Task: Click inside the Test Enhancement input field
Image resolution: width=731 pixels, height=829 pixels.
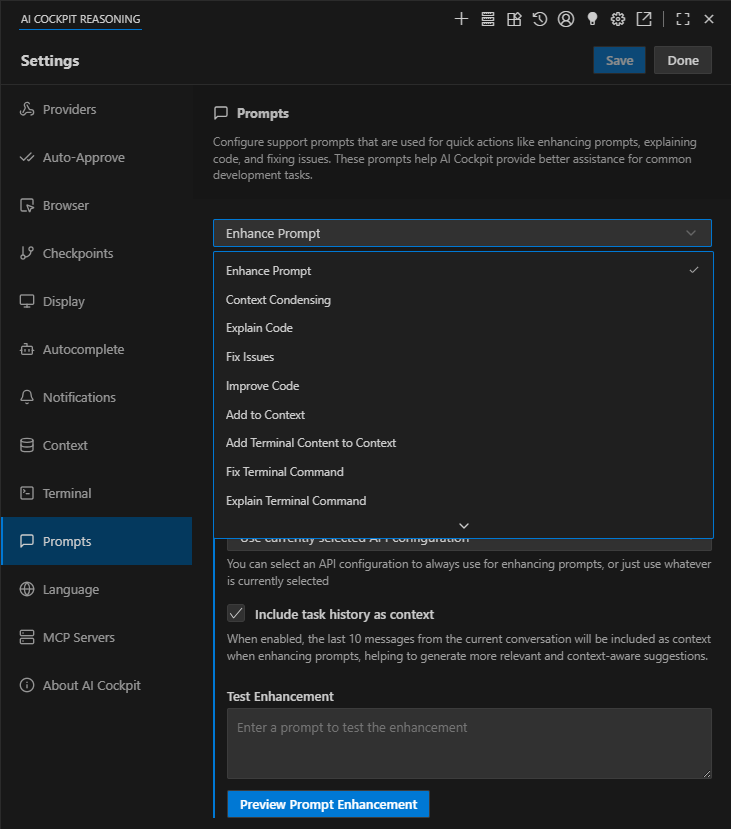Action: tap(469, 743)
